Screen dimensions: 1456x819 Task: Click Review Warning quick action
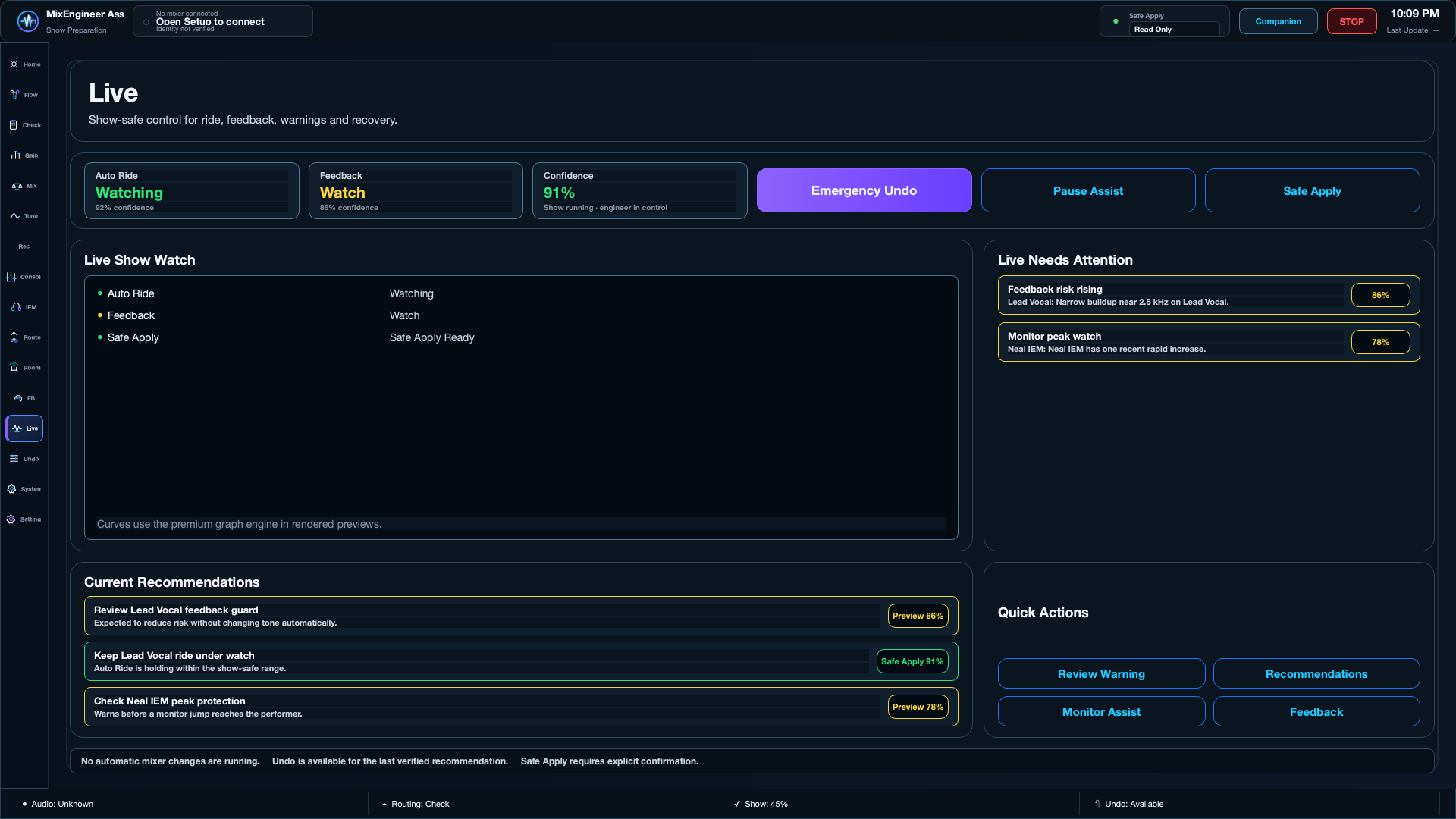pyautogui.click(x=1101, y=673)
